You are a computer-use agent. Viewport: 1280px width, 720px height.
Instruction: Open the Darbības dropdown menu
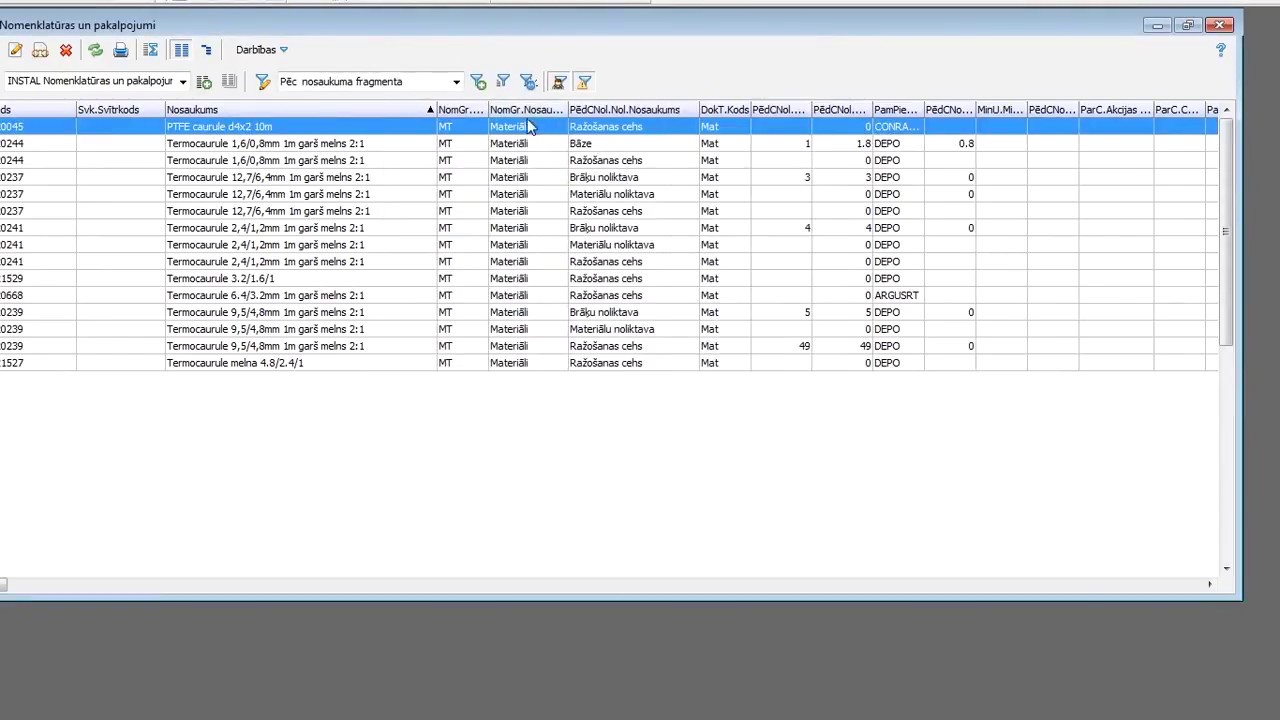click(x=262, y=50)
